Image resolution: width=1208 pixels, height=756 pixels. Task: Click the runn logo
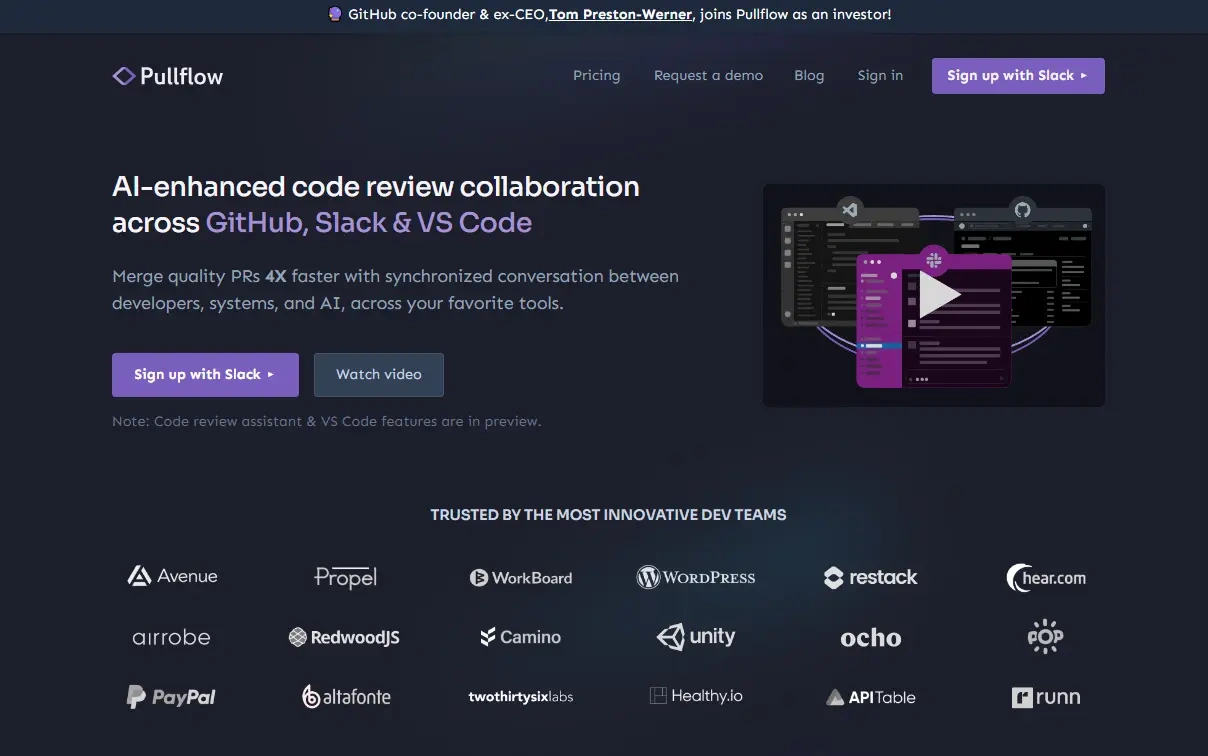pos(1046,697)
